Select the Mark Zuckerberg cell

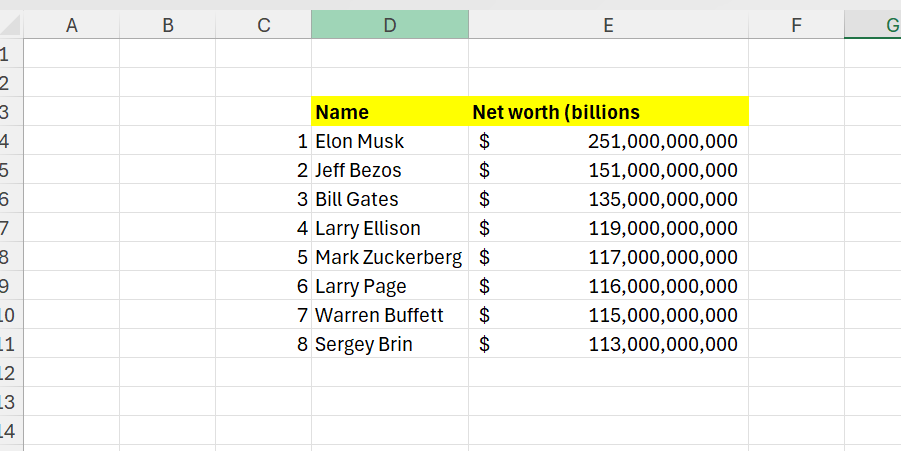pyautogui.click(x=389, y=257)
